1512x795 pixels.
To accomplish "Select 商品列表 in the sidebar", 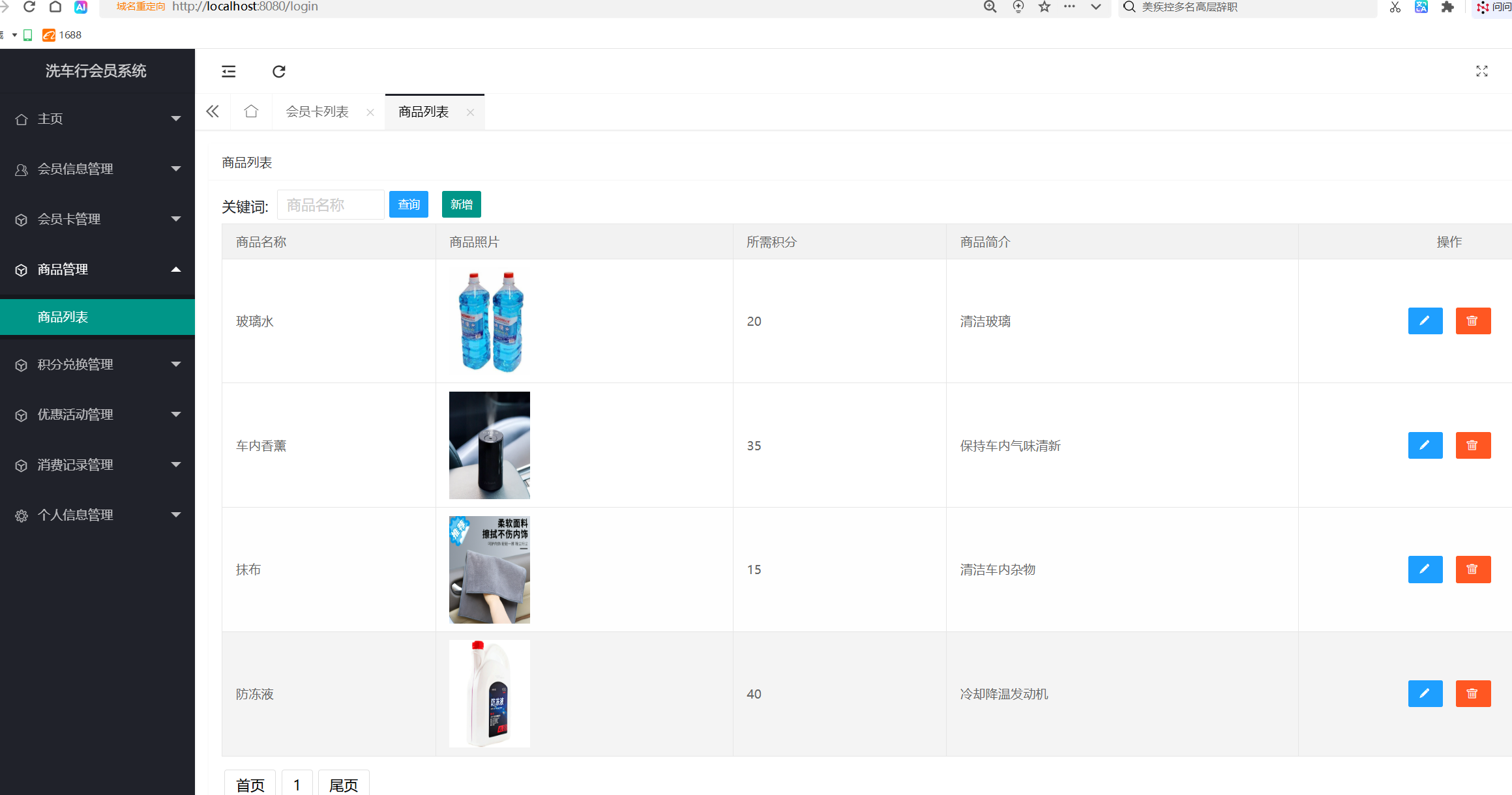I will pyautogui.click(x=63, y=317).
